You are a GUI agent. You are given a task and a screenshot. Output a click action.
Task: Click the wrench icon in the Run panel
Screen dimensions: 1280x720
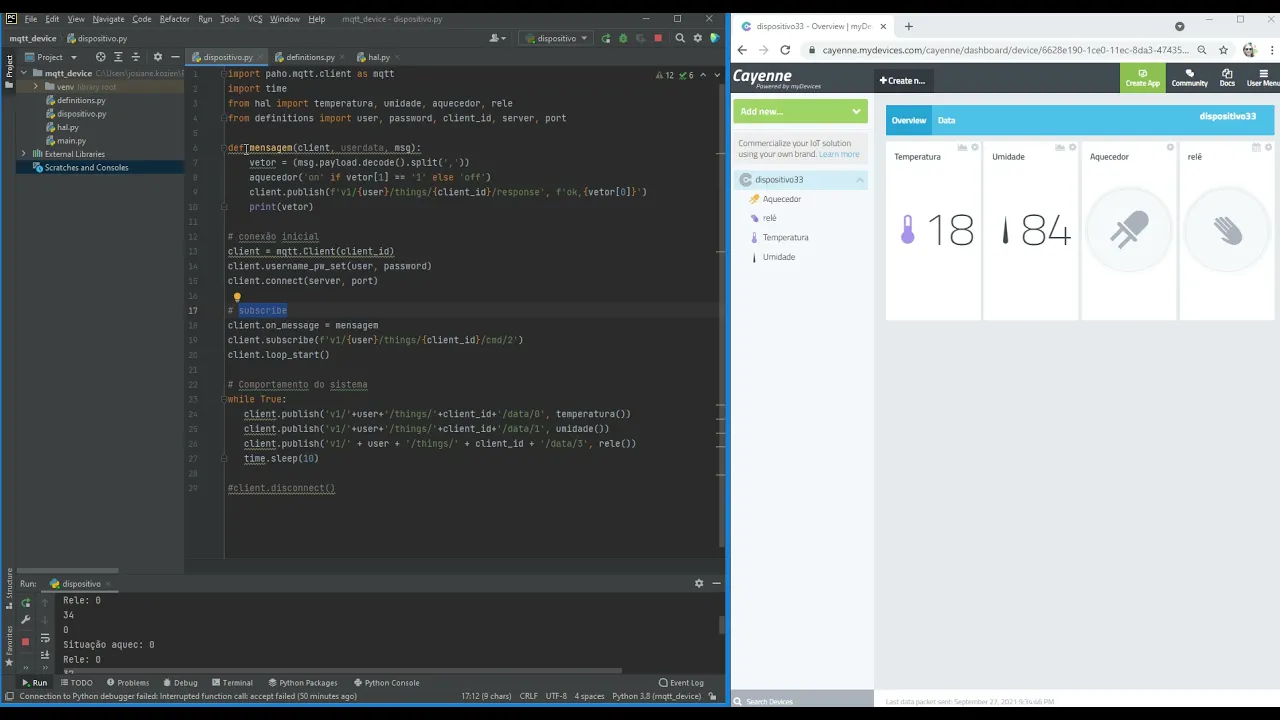(26, 620)
